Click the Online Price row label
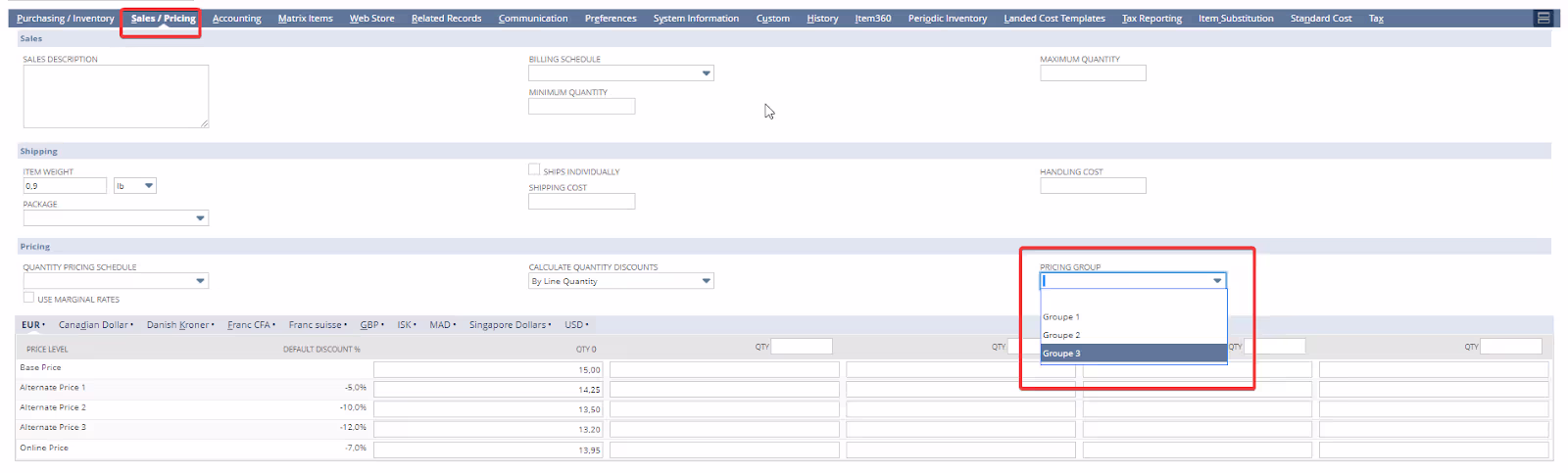Screen dimensions: 1568x473 coord(44,448)
